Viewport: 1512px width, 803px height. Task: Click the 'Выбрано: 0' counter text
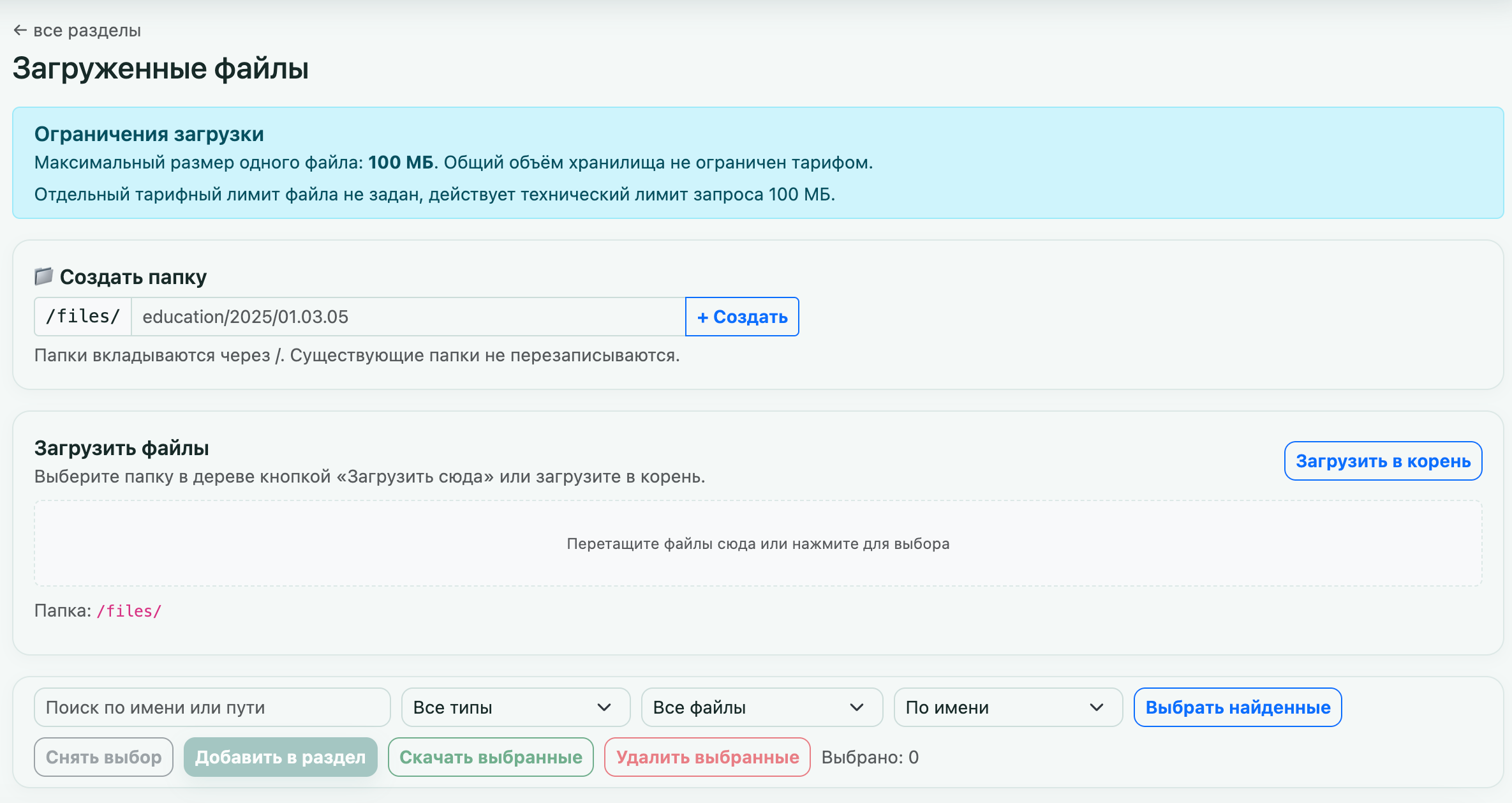[870, 757]
